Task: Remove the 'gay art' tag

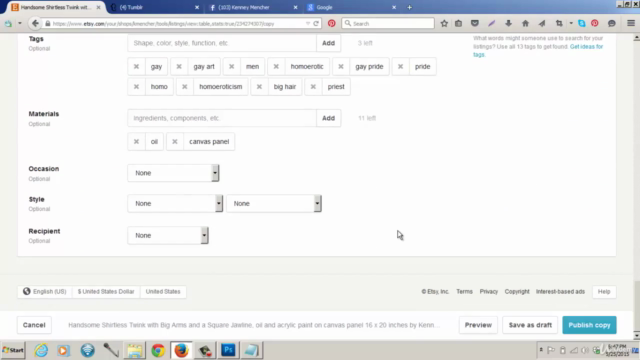Action: pyautogui.click(x=179, y=67)
